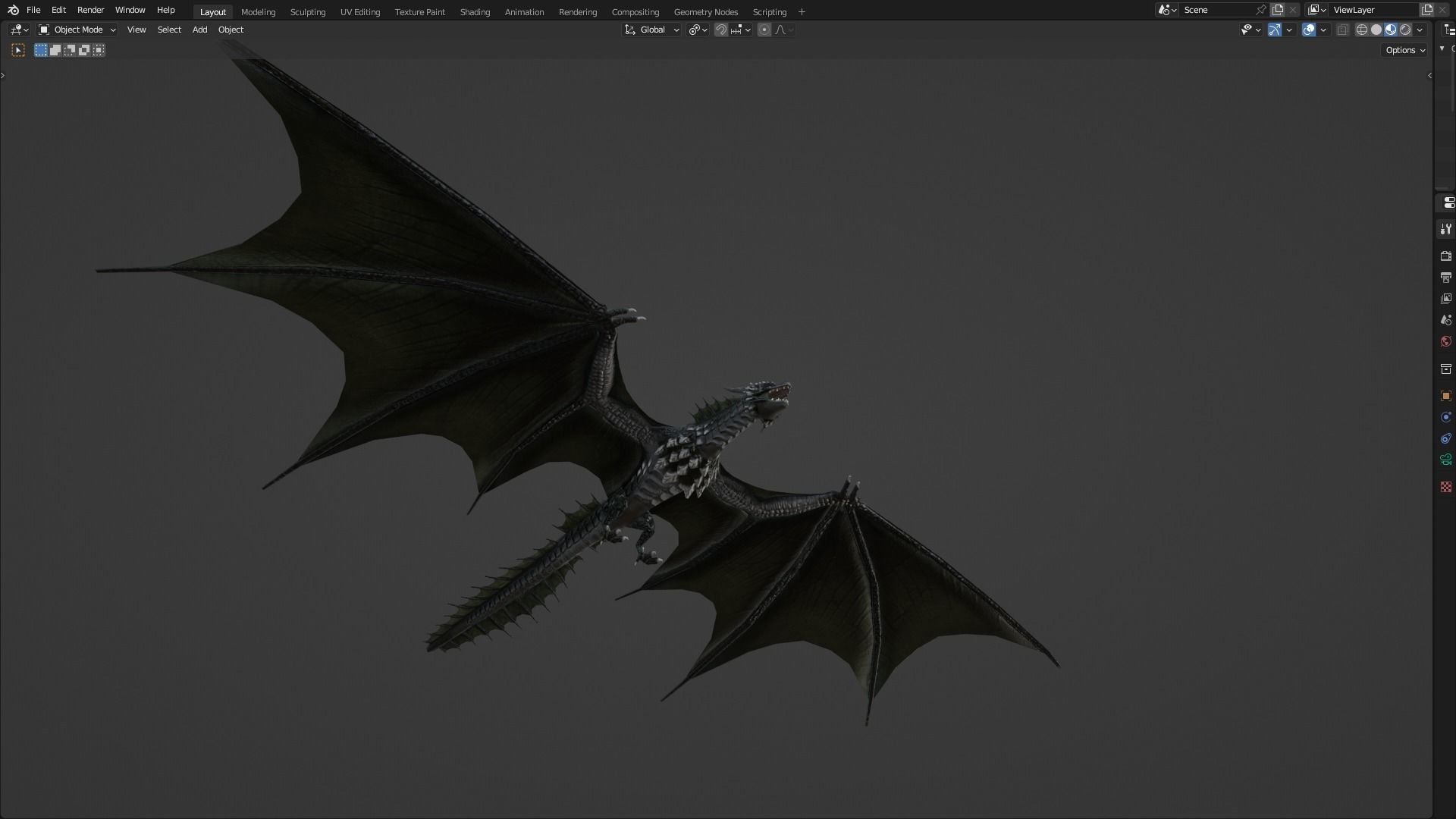Open the Edit menu
1456x819 pixels.
tap(58, 10)
